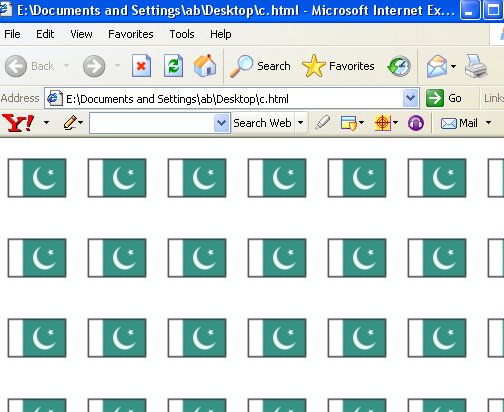Open the Search Web options arrow

click(x=300, y=123)
